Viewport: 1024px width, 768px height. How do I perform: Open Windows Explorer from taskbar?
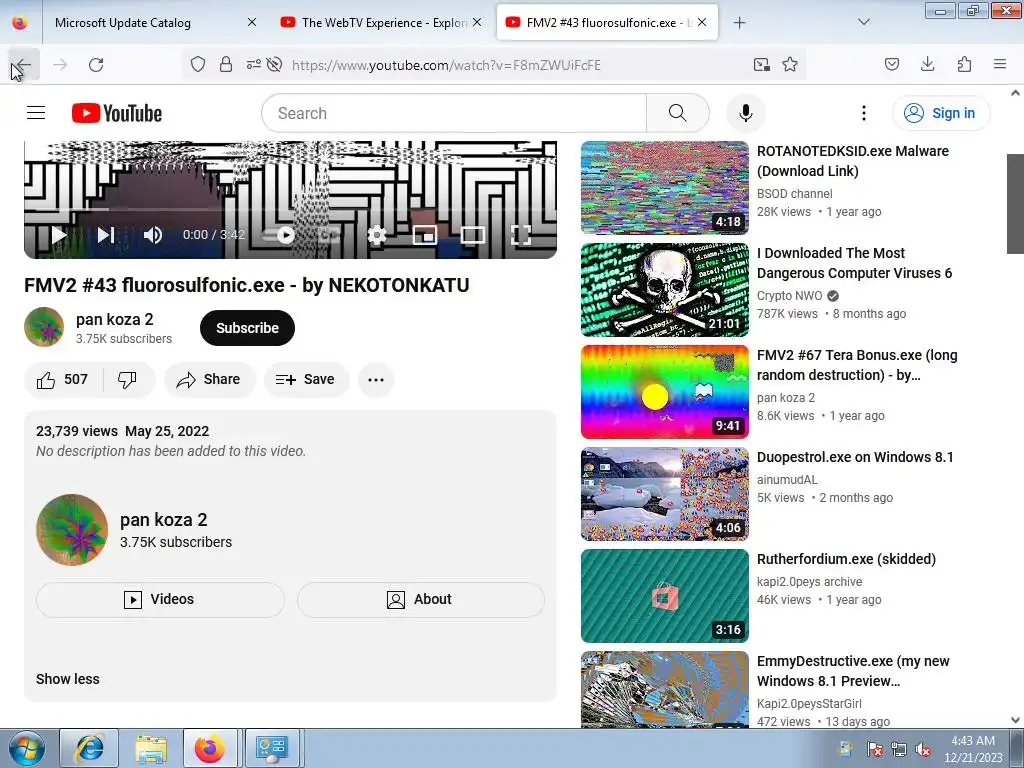[151, 748]
